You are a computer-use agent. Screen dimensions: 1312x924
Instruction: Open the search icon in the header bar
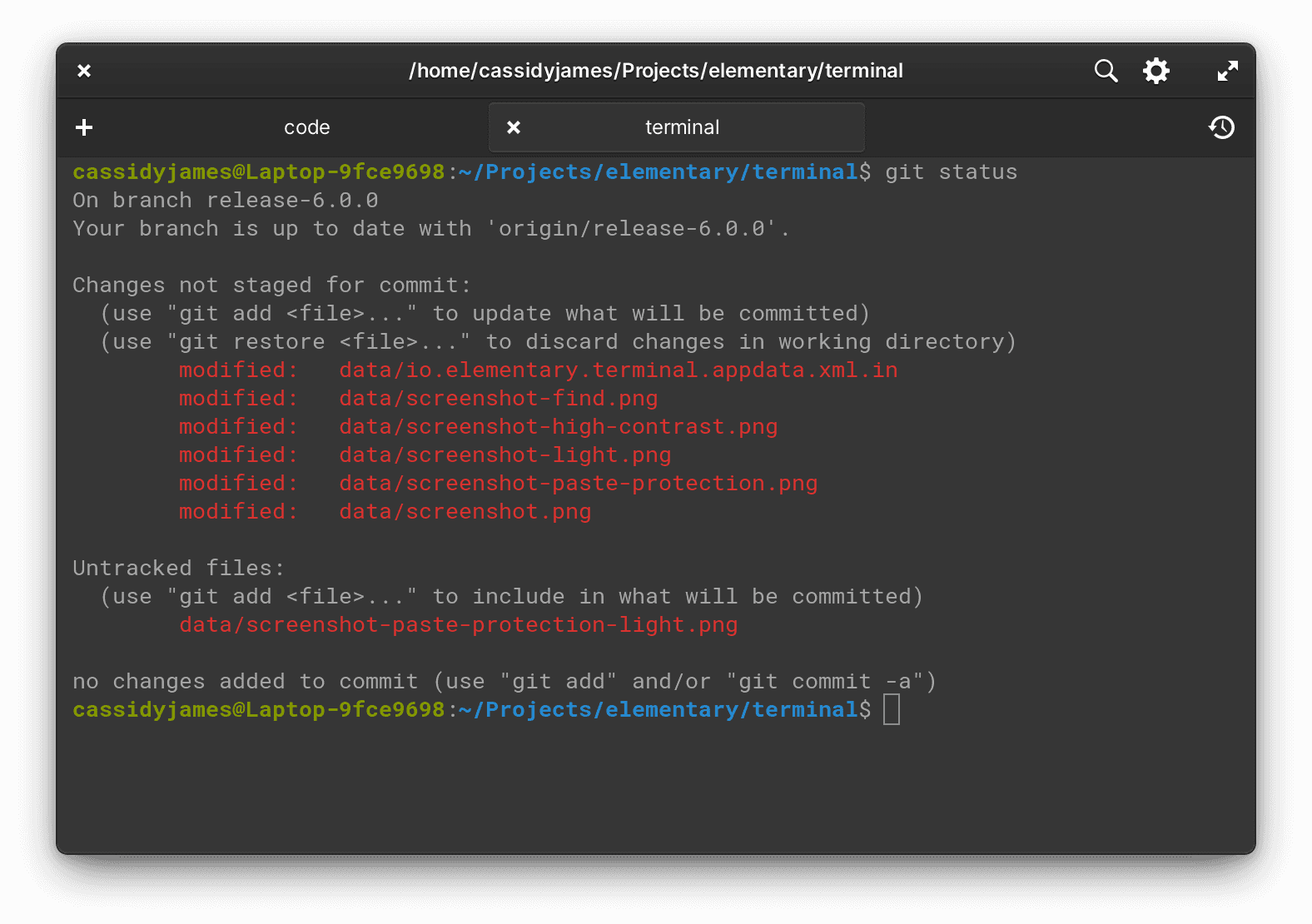pos(1106,71)
